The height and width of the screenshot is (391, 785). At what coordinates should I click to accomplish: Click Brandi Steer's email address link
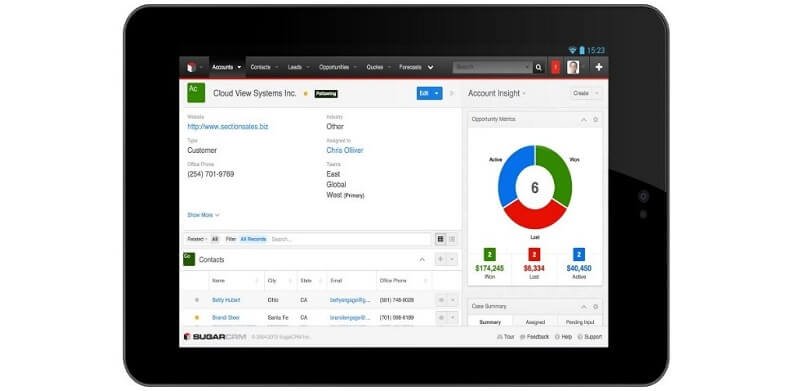pyautogui.click(x=350, y=317)
